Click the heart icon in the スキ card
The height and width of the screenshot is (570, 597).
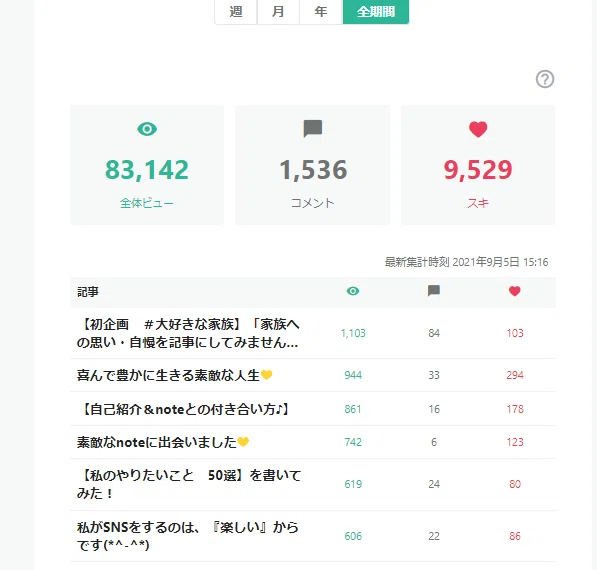click(x=478, y=129)
